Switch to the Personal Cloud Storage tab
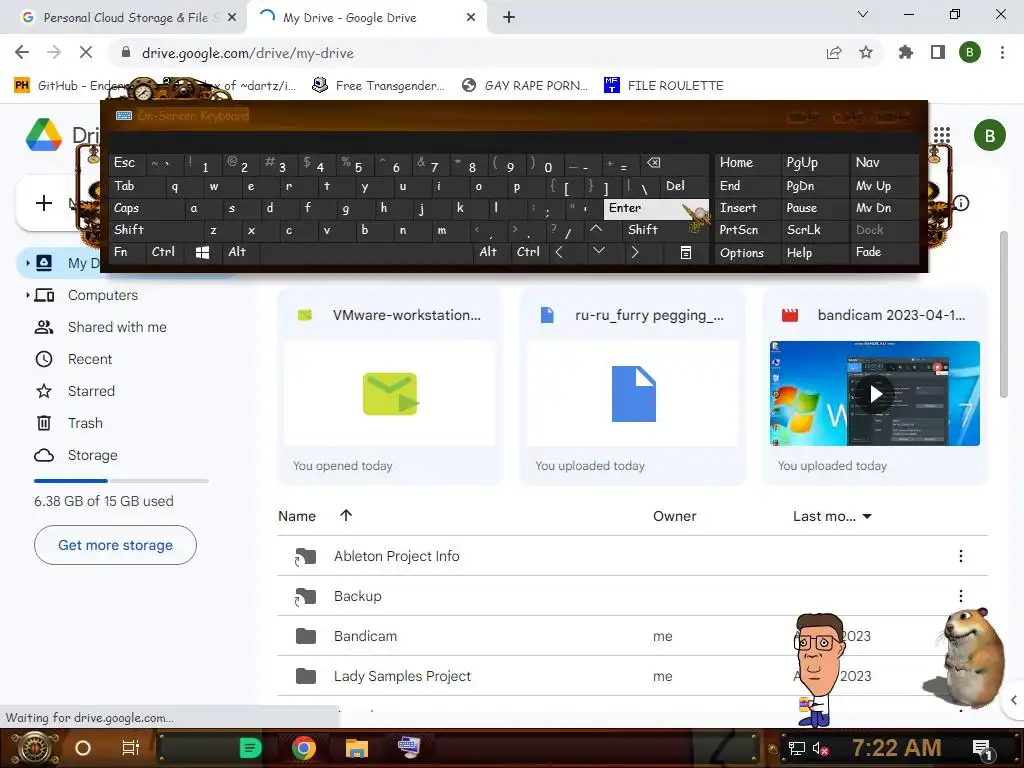The width and height of the screenshot is (1024, 768). pyautogui.click(x=124, y=18)
